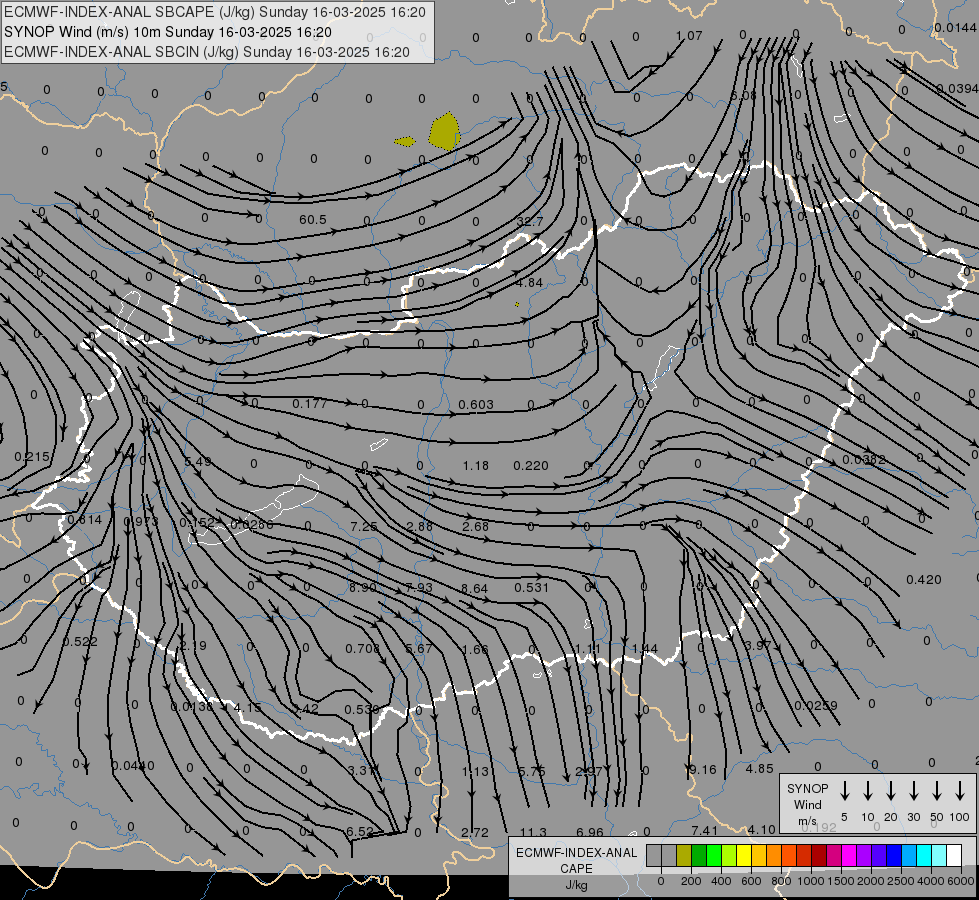Click the 8.90 value on the map
Viewport: 979px width, 900px height.
[363, 588]
